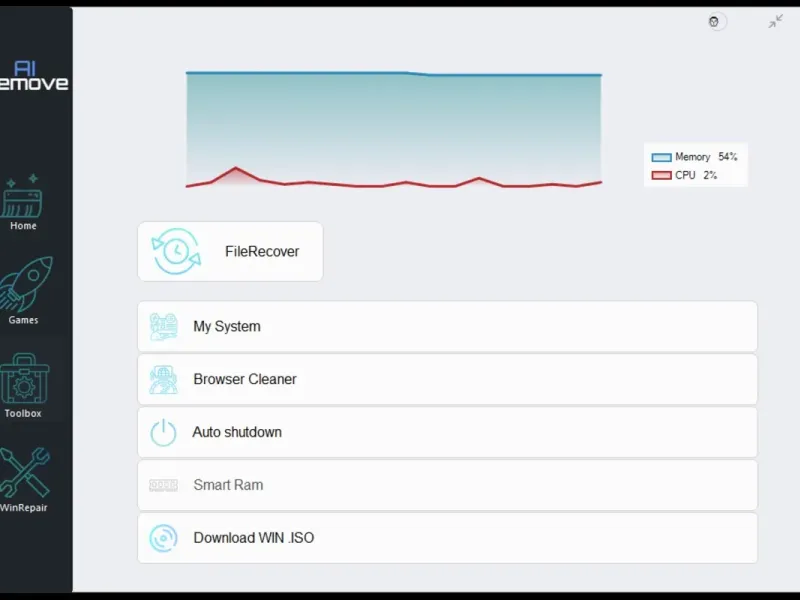This screenshot has height=600, width=800.
Task: Click the AI Remove logo
Action: [x=34, y=76]
